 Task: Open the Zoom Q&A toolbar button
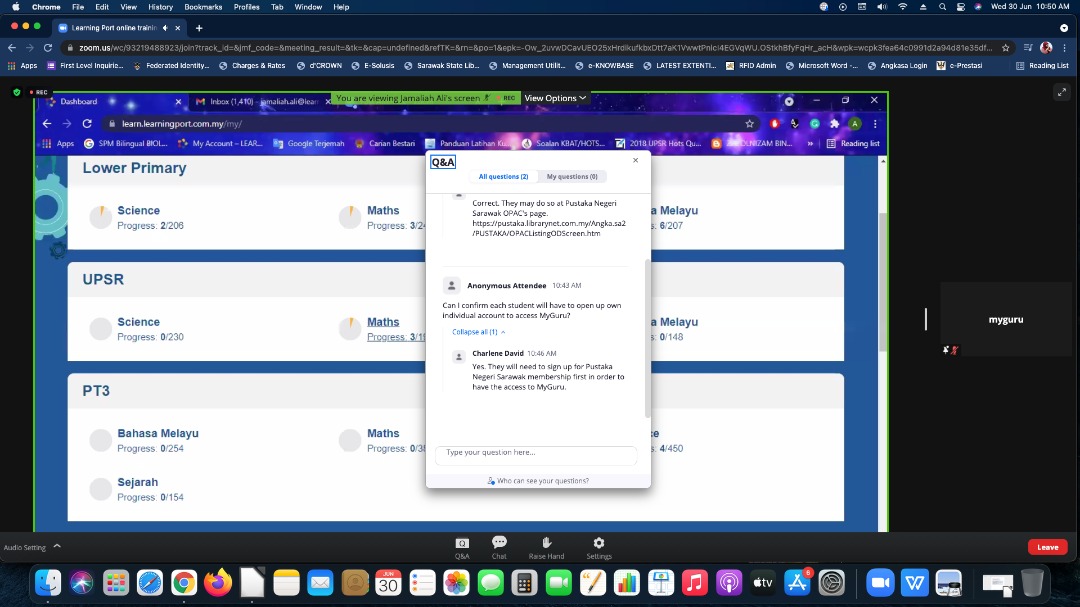click(462, 548)
